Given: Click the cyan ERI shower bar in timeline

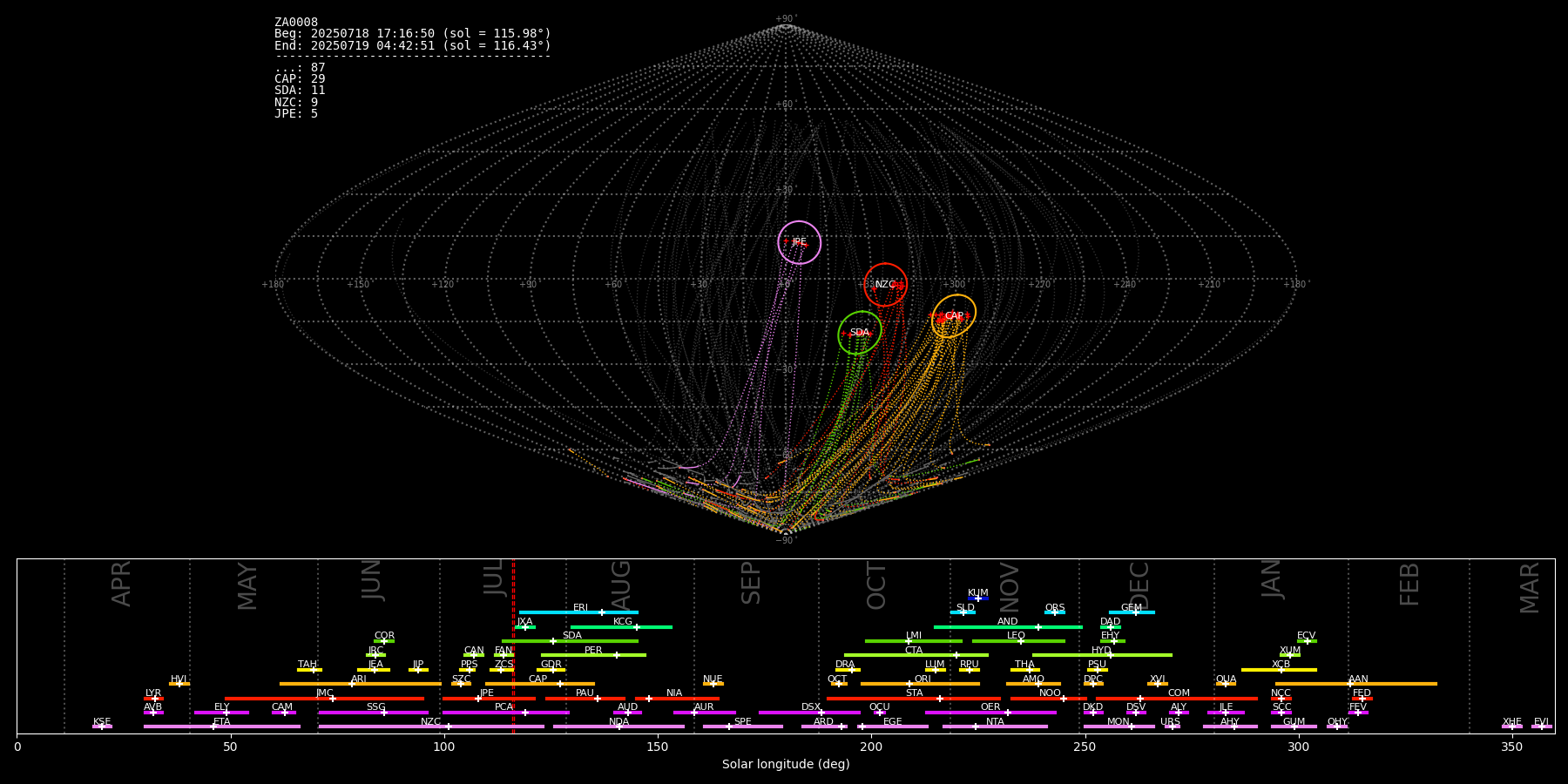Looking at the screenshot, I should (x=578, y=612).
